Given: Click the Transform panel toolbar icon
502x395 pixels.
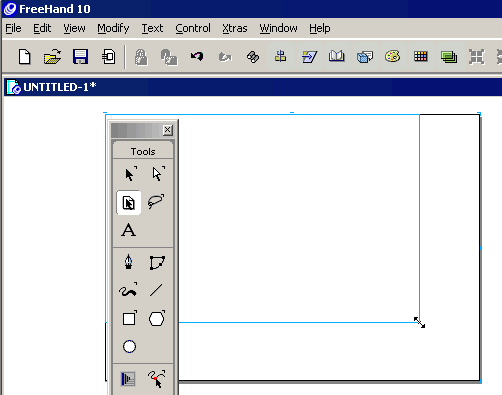Looking at the screenshot, I should pos(309,57).
